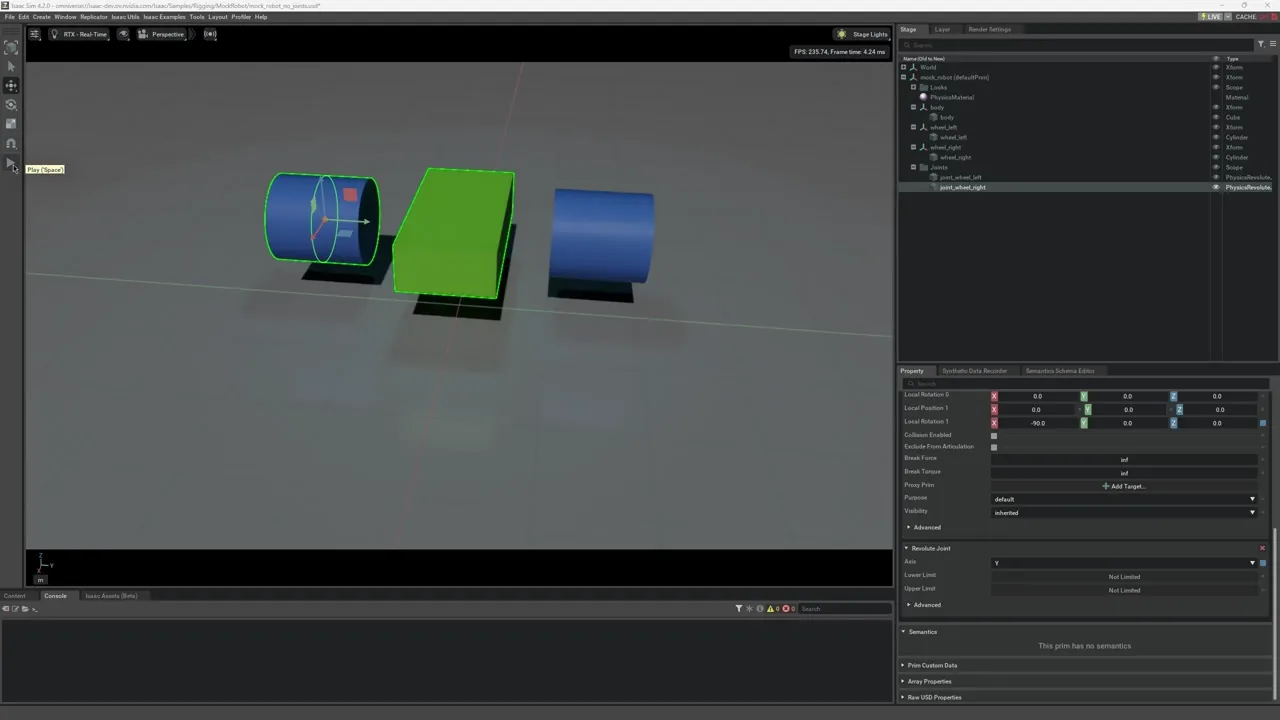Collapse the mock_robot prim
The width and height of the screenshot is (1280, 720).
(x=904, y=77)
